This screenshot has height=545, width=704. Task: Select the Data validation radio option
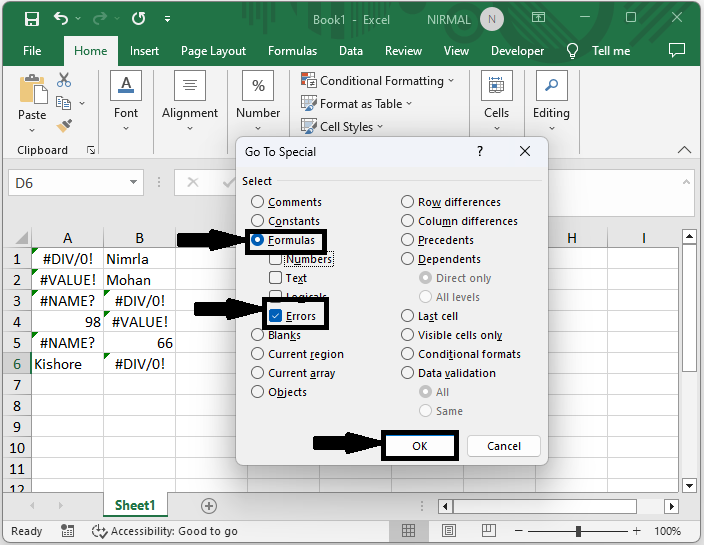(407, 373)
